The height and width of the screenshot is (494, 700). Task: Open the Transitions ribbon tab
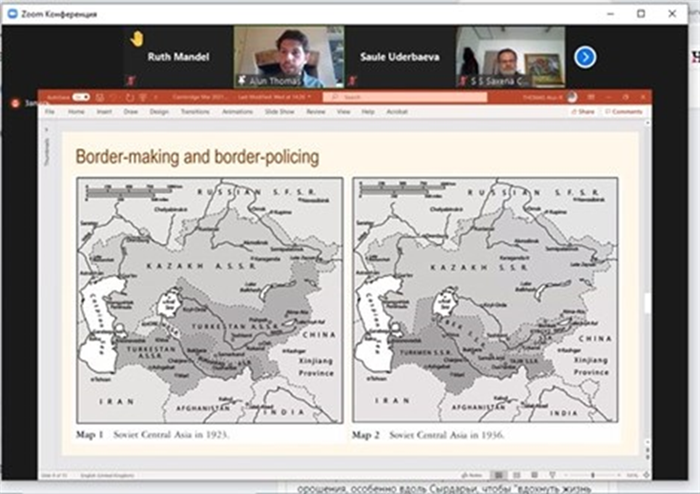click(194, 112)
